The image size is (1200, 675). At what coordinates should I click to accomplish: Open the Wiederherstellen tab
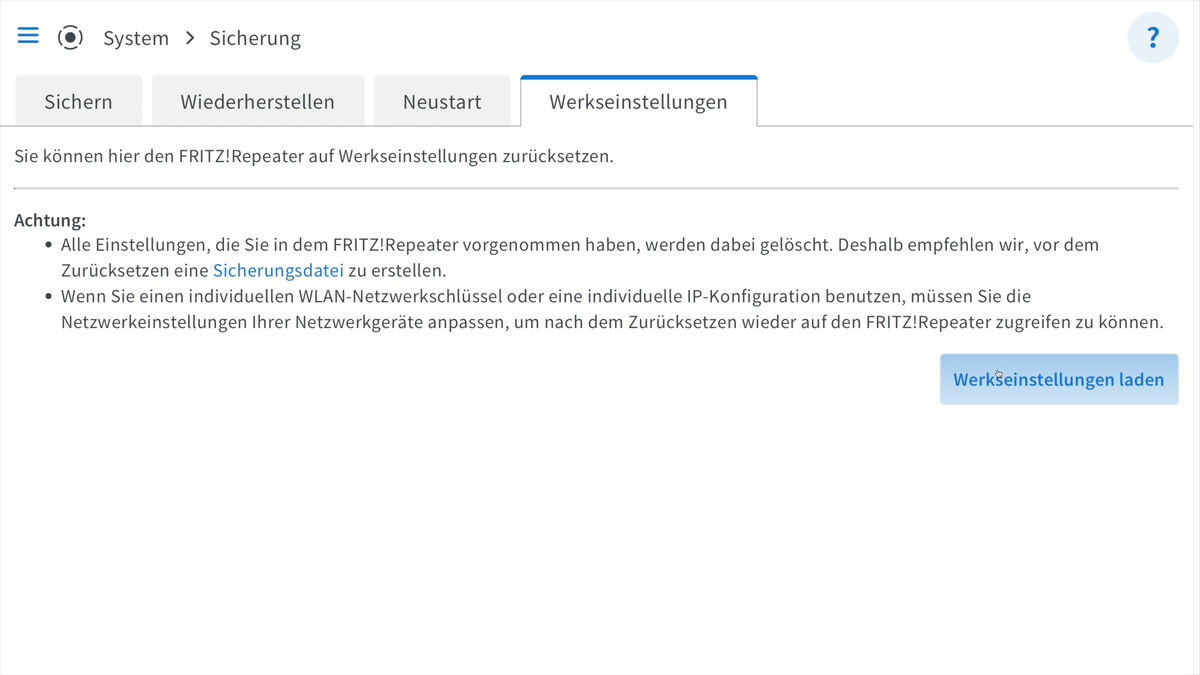pyautogui.click(x=257, y=101)
